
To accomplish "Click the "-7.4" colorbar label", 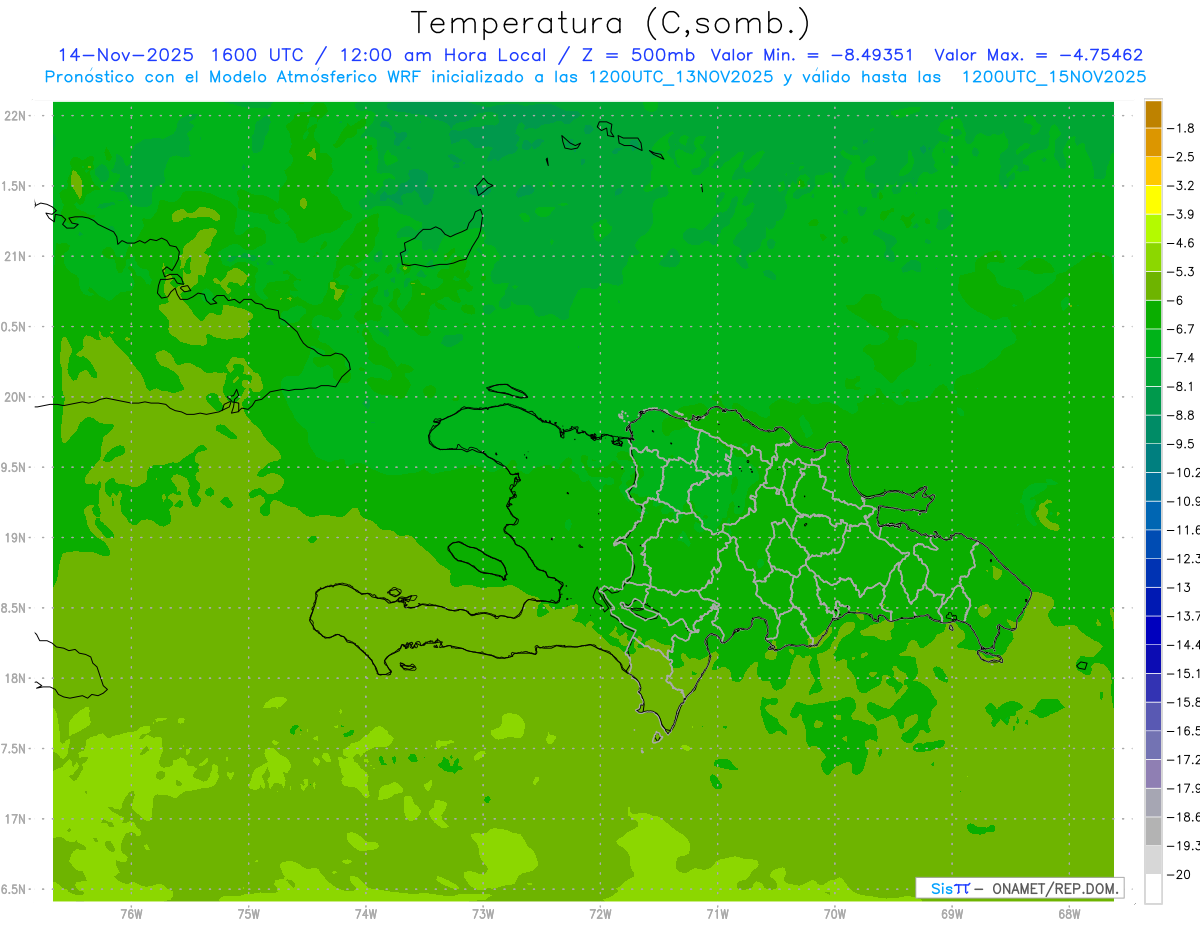I will 1182,358.
